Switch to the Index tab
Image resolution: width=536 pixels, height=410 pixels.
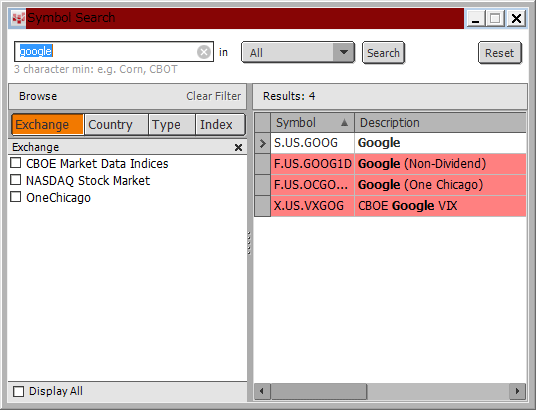(x=220, y=124)
